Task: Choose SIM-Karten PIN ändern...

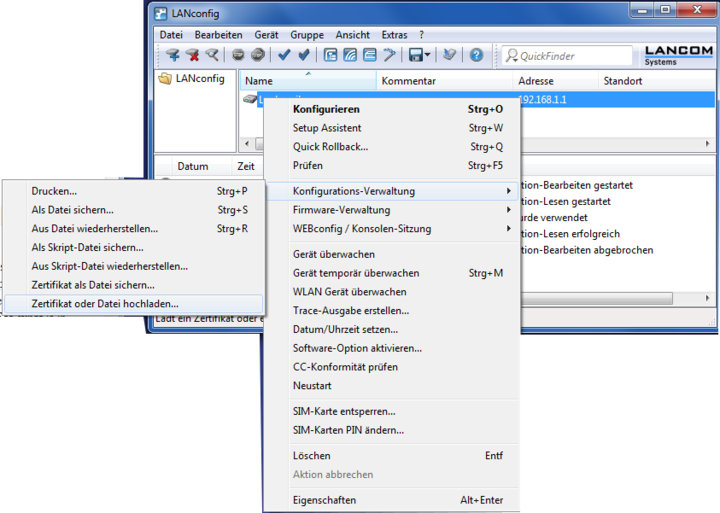Action: pyautogui.click(x=393, y=430)
